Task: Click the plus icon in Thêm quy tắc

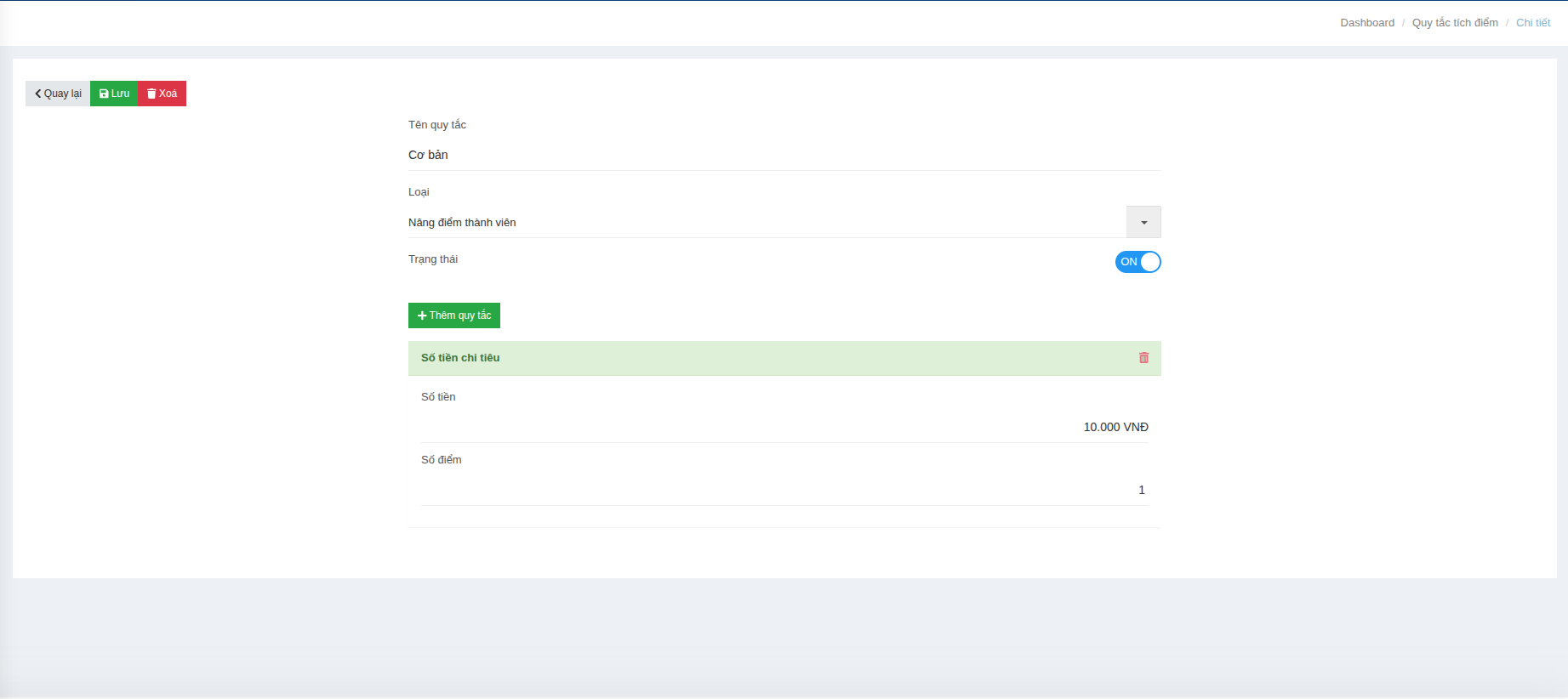Action: point(422,315)
